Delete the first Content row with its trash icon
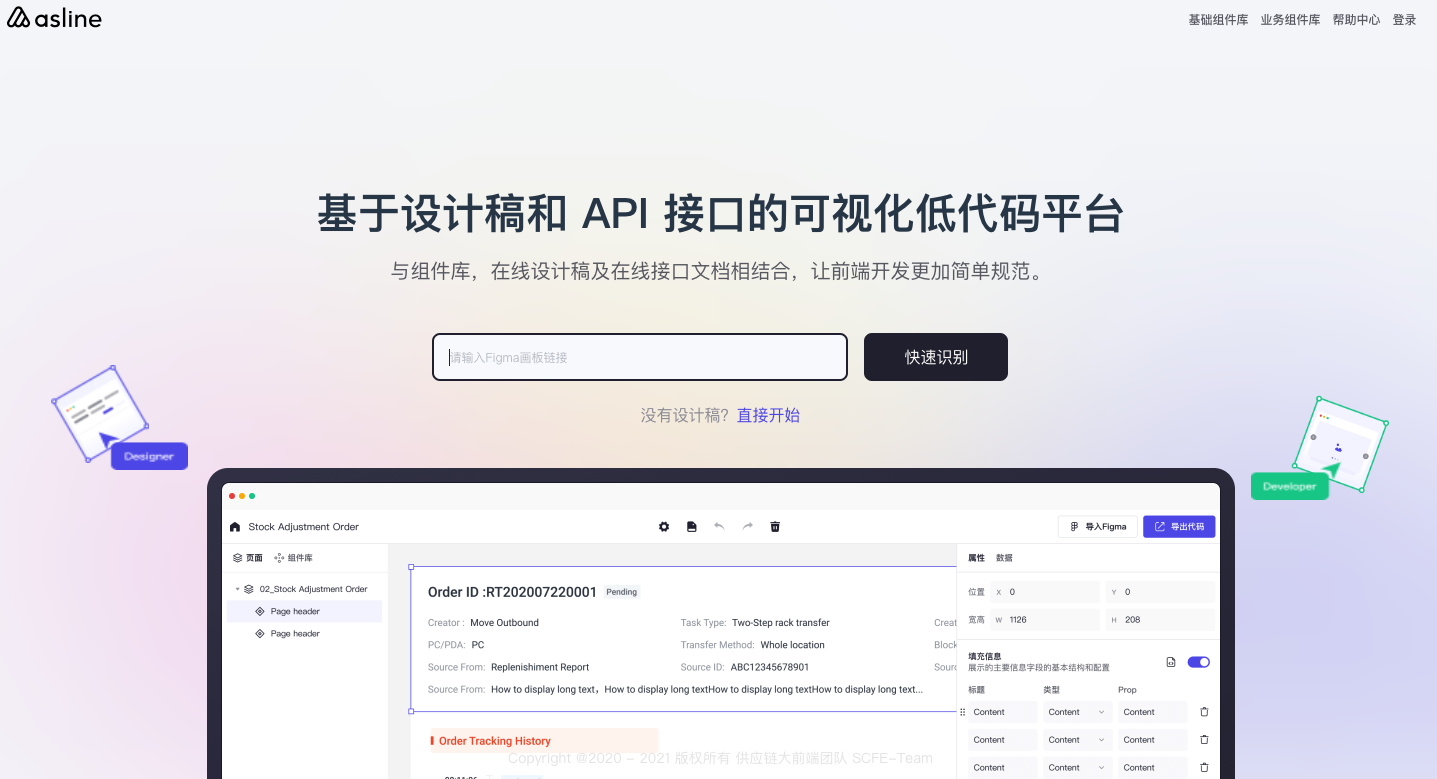 (1204, 712)
